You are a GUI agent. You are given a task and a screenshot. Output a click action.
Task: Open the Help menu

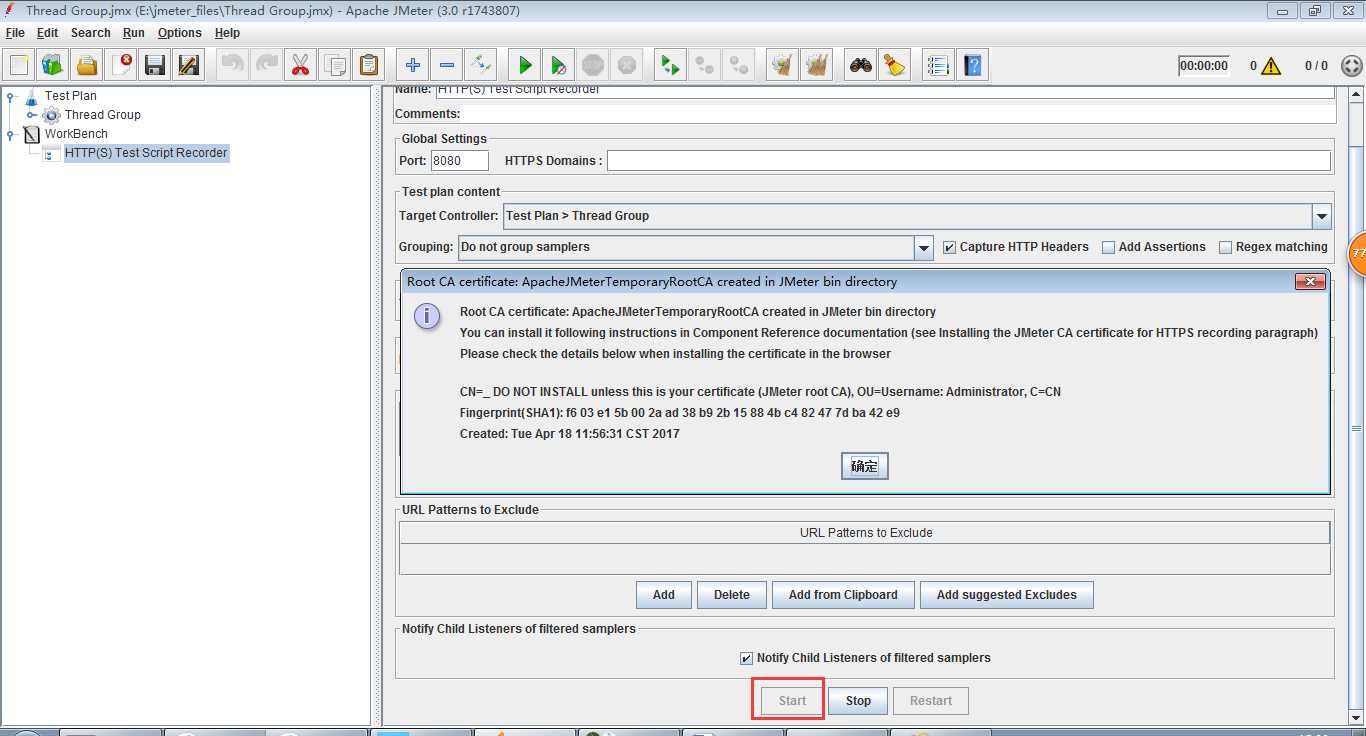[x=227, y=33]
